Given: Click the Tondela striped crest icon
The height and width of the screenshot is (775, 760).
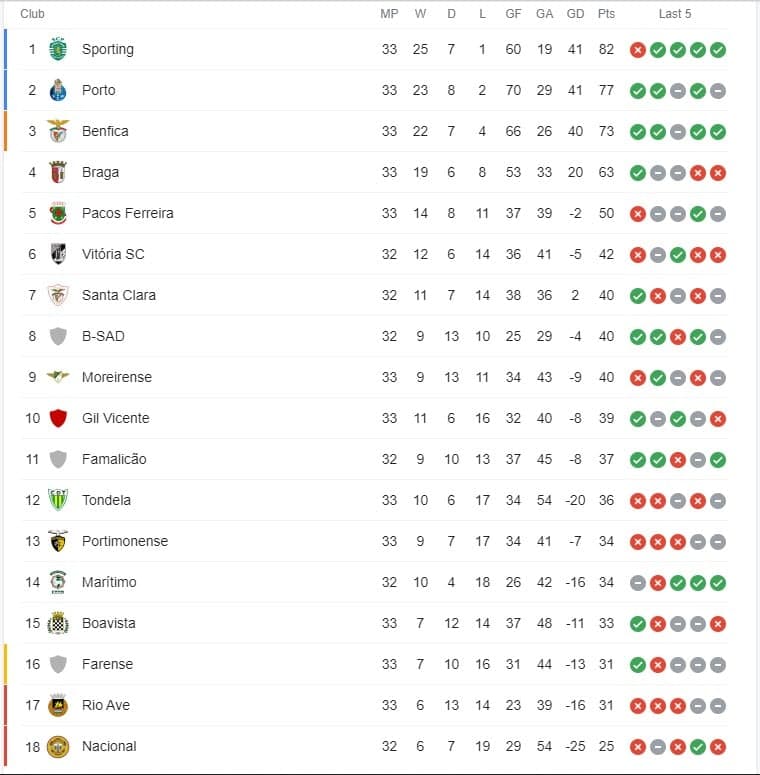Looking at the screenshot, I should point(58,500).
